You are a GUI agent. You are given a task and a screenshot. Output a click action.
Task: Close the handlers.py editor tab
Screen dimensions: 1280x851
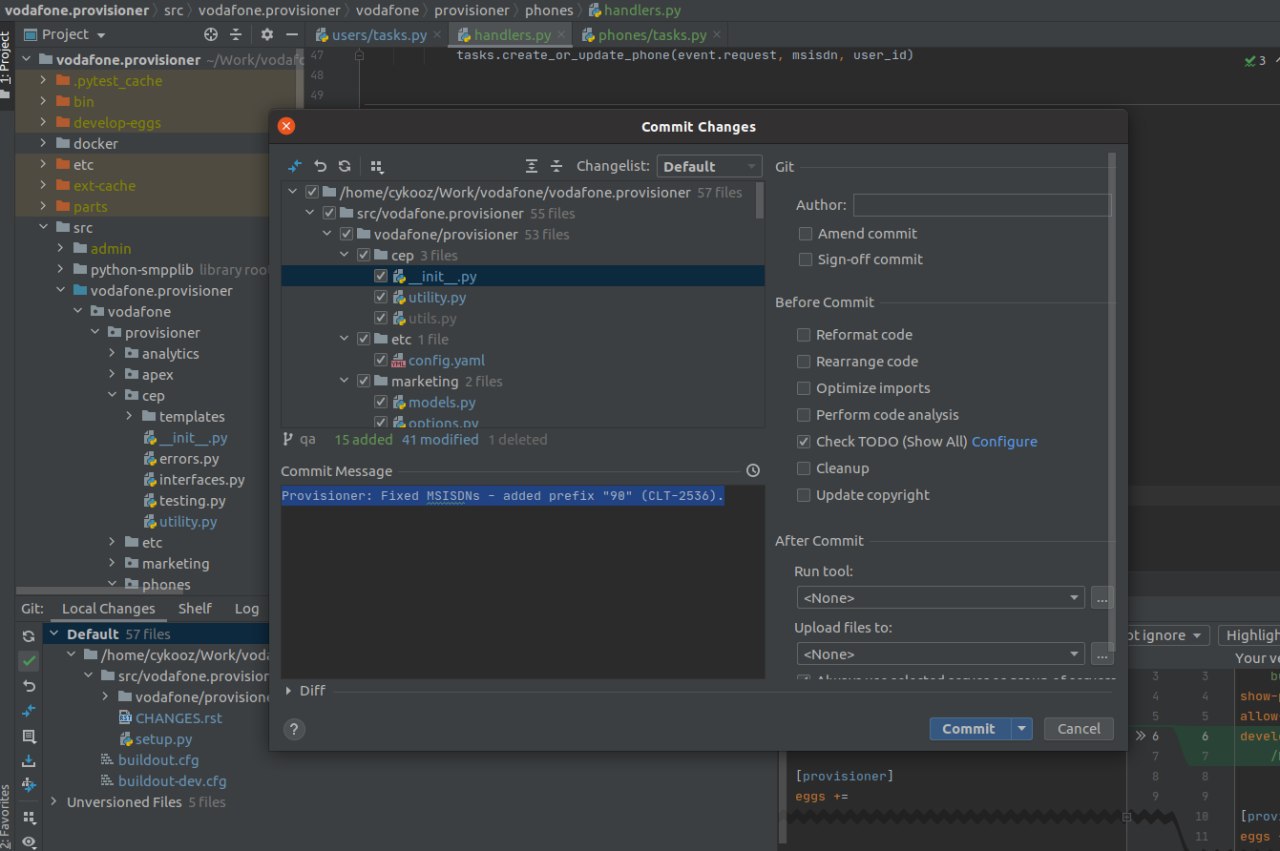562,34
